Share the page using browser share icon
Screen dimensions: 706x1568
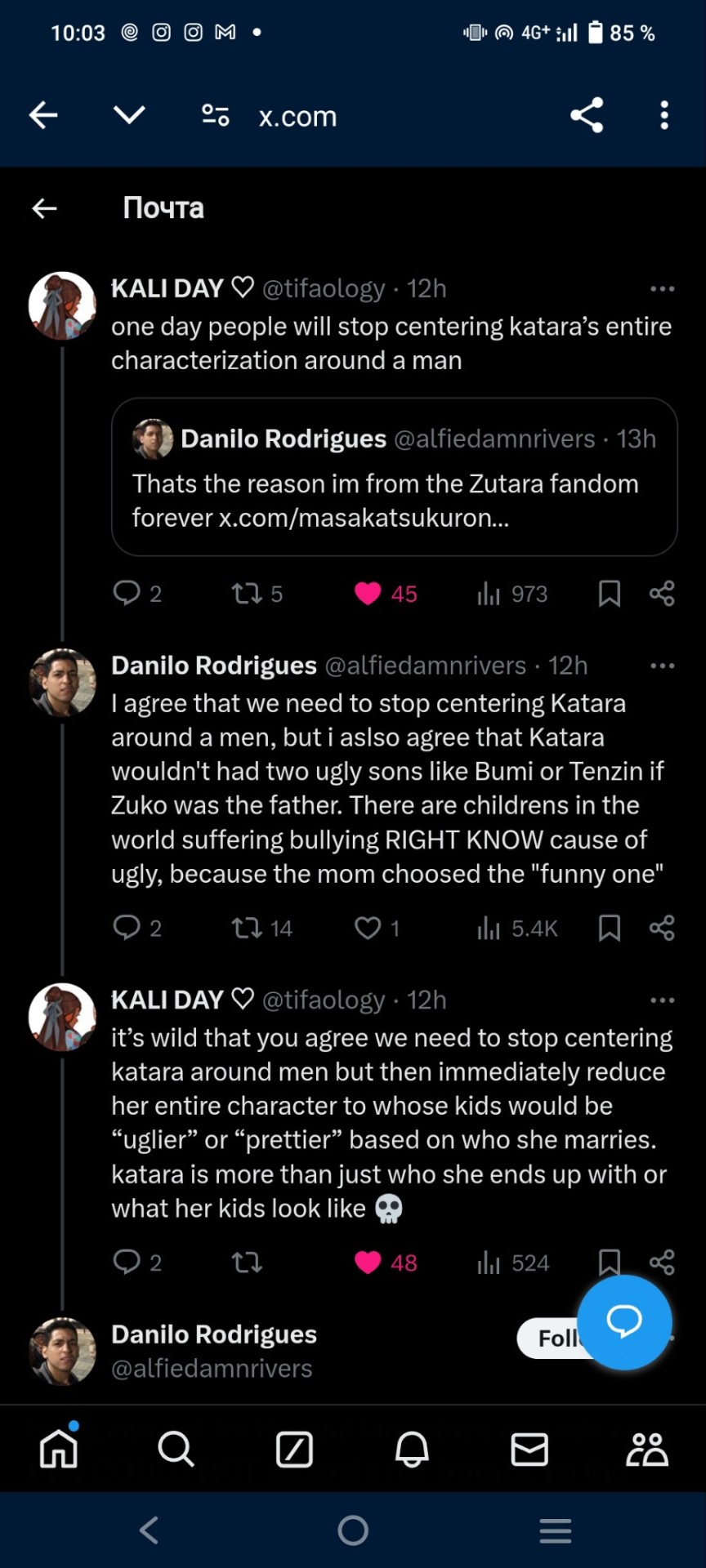[x=587, y=115]
